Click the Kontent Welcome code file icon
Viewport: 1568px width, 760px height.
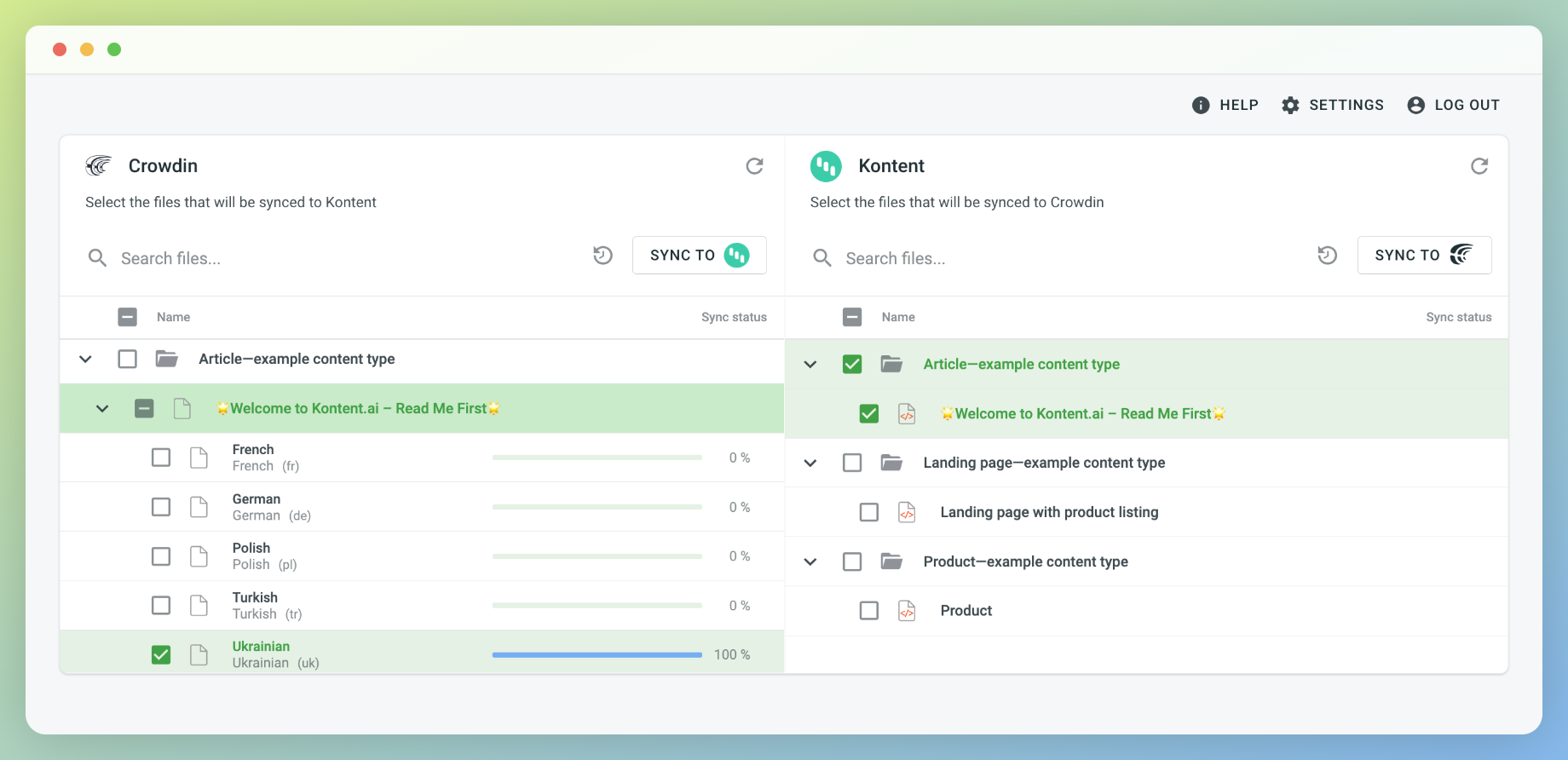(907, 413)
